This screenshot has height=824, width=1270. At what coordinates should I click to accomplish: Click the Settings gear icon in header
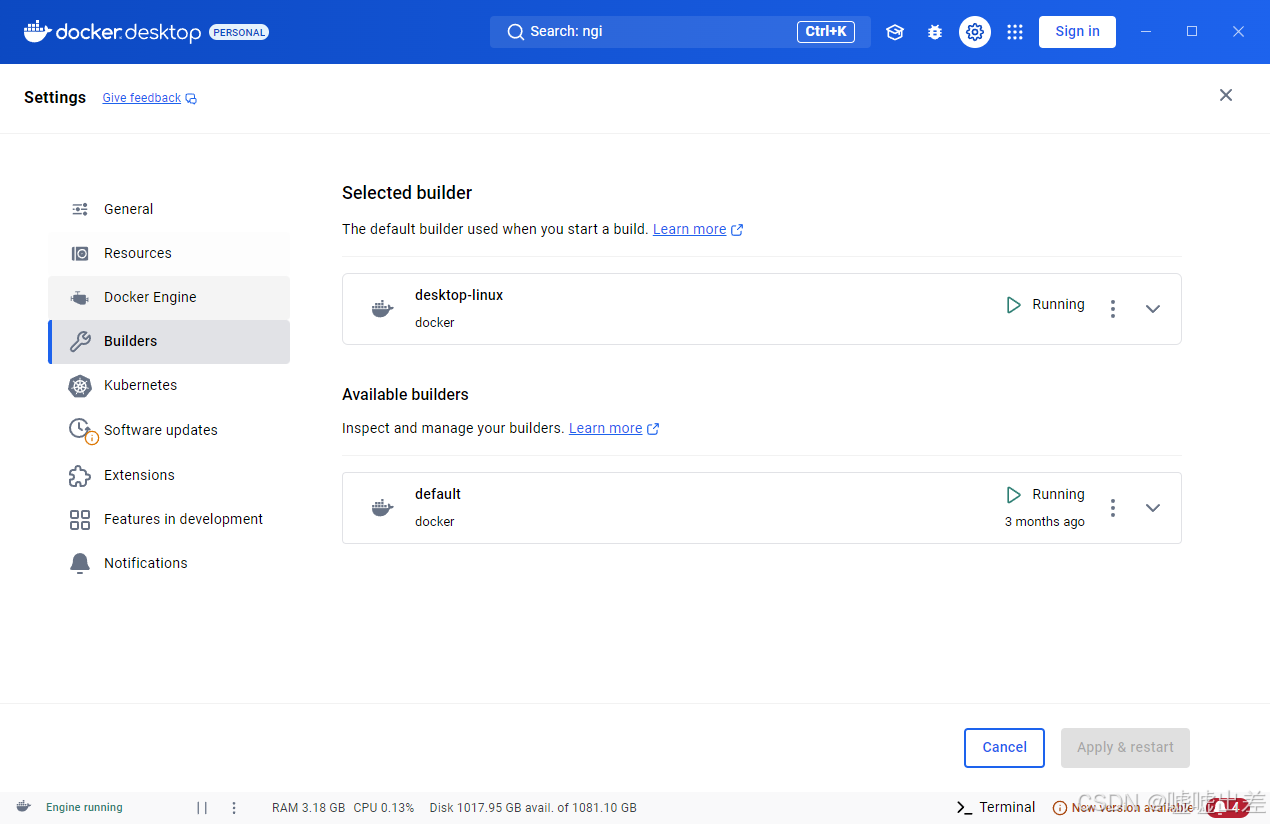click(x=975, y=32)
